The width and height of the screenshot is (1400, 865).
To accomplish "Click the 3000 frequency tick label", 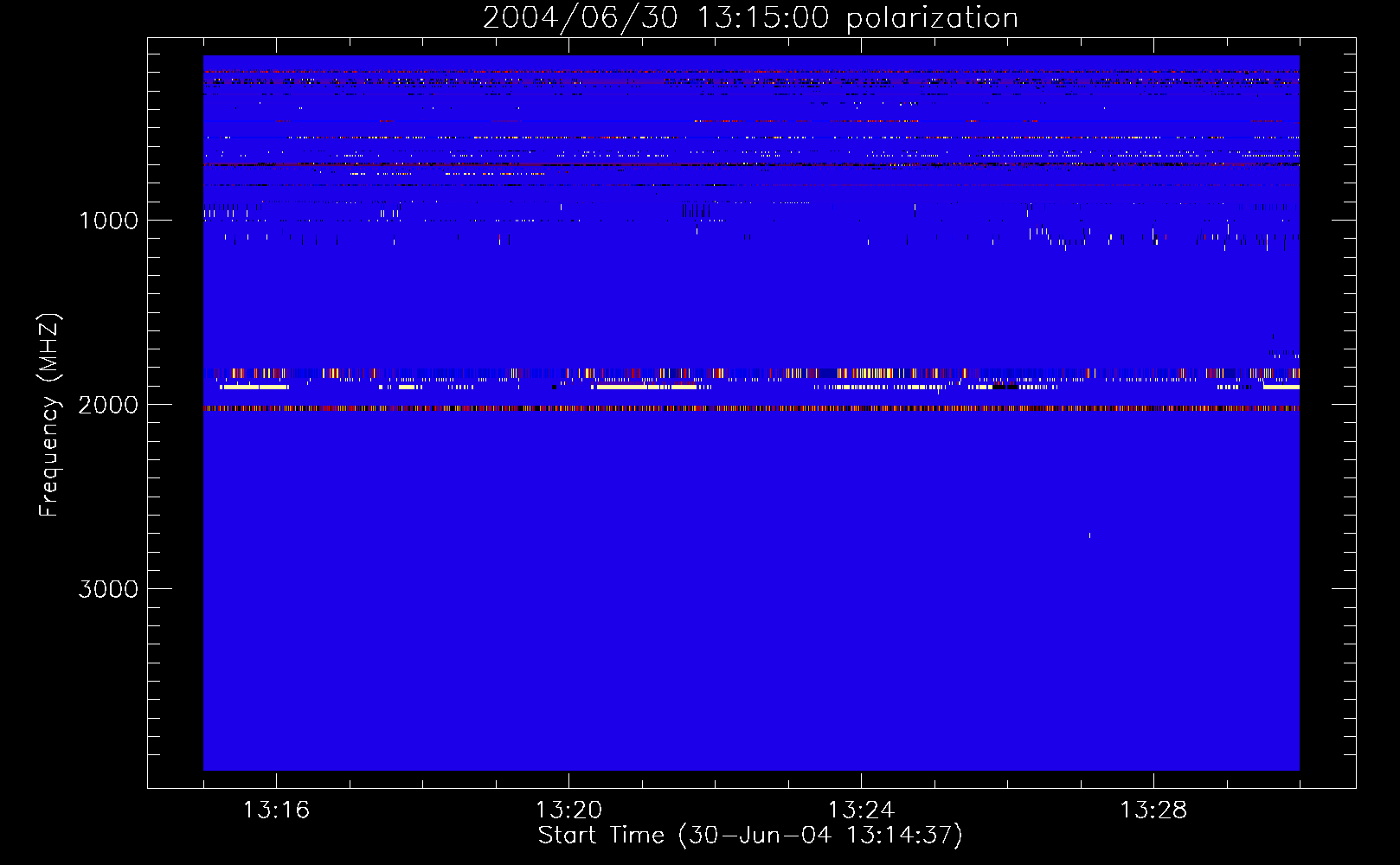I will [108, 589].
